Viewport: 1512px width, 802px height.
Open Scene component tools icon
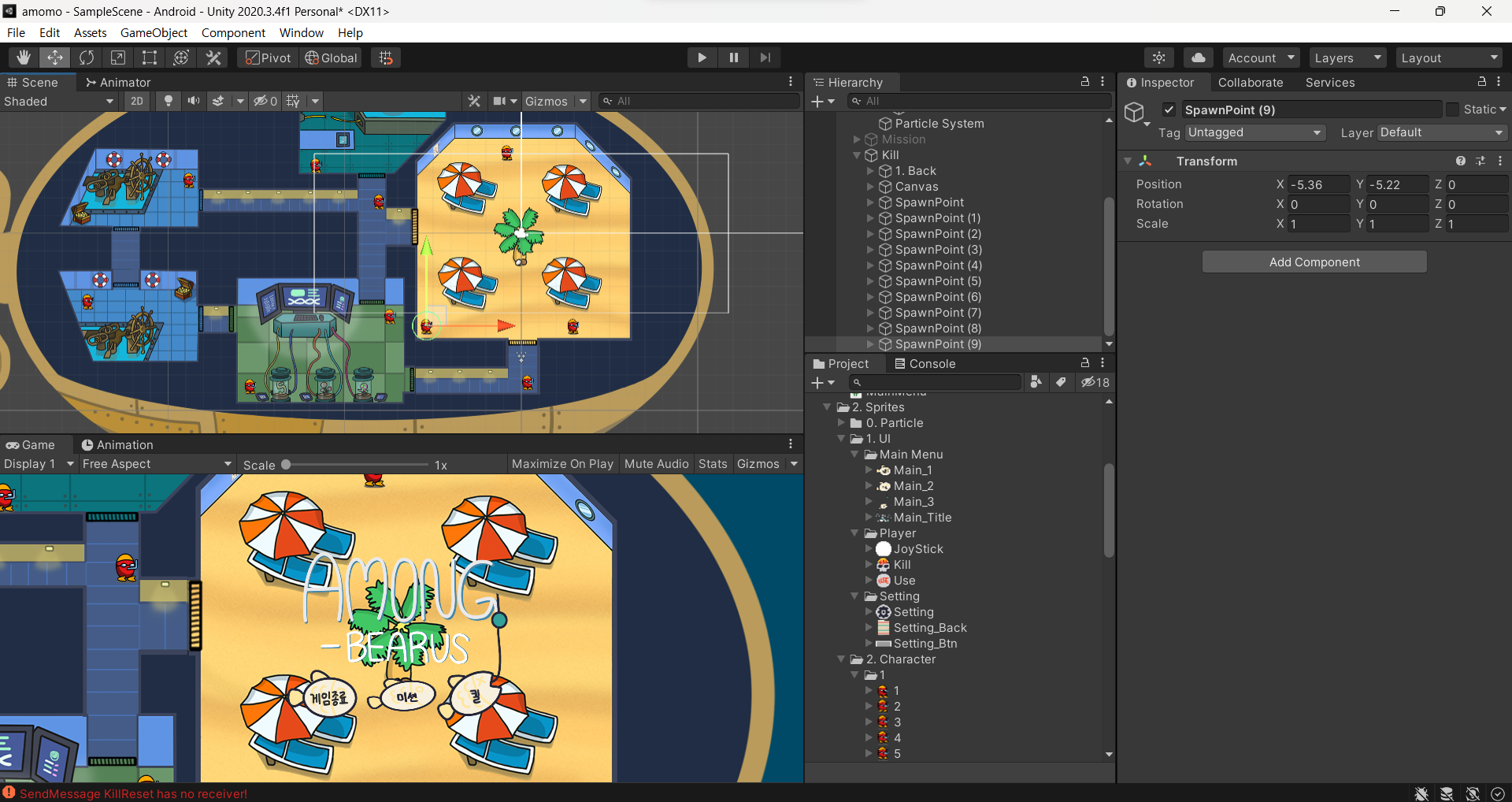[x=474, y=101]
